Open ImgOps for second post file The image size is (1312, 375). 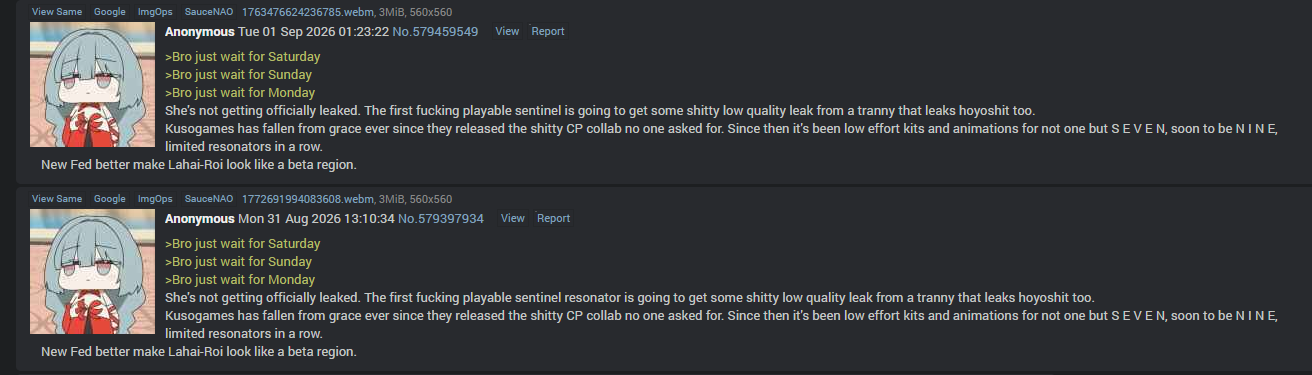(x=155, y=199)
